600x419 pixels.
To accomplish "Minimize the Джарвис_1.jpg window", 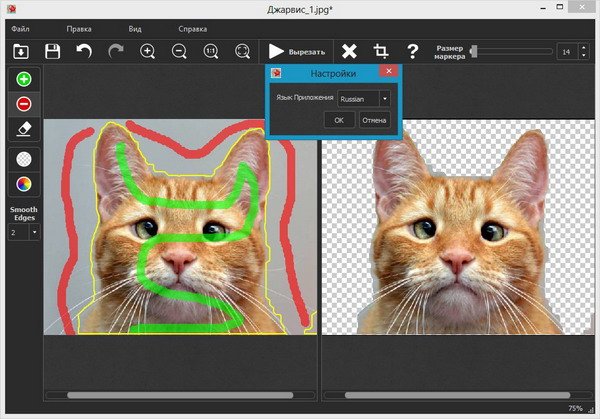I will (x=543, y=8).
